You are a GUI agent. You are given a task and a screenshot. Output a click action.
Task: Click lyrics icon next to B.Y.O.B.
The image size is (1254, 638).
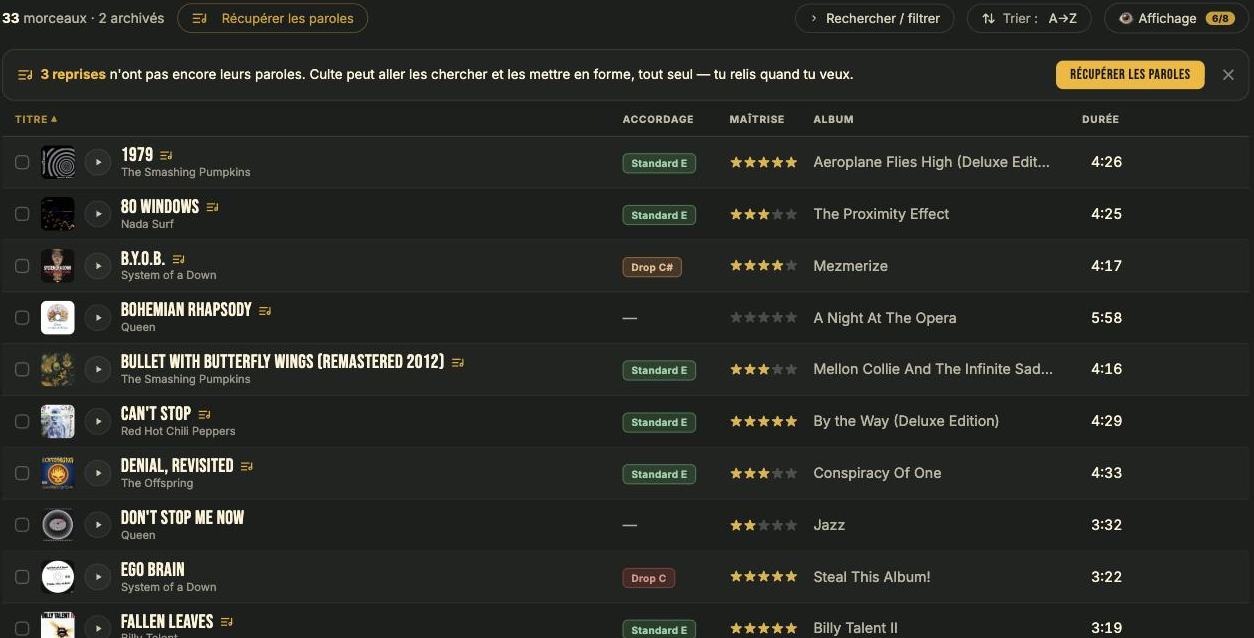pos(178,259)
